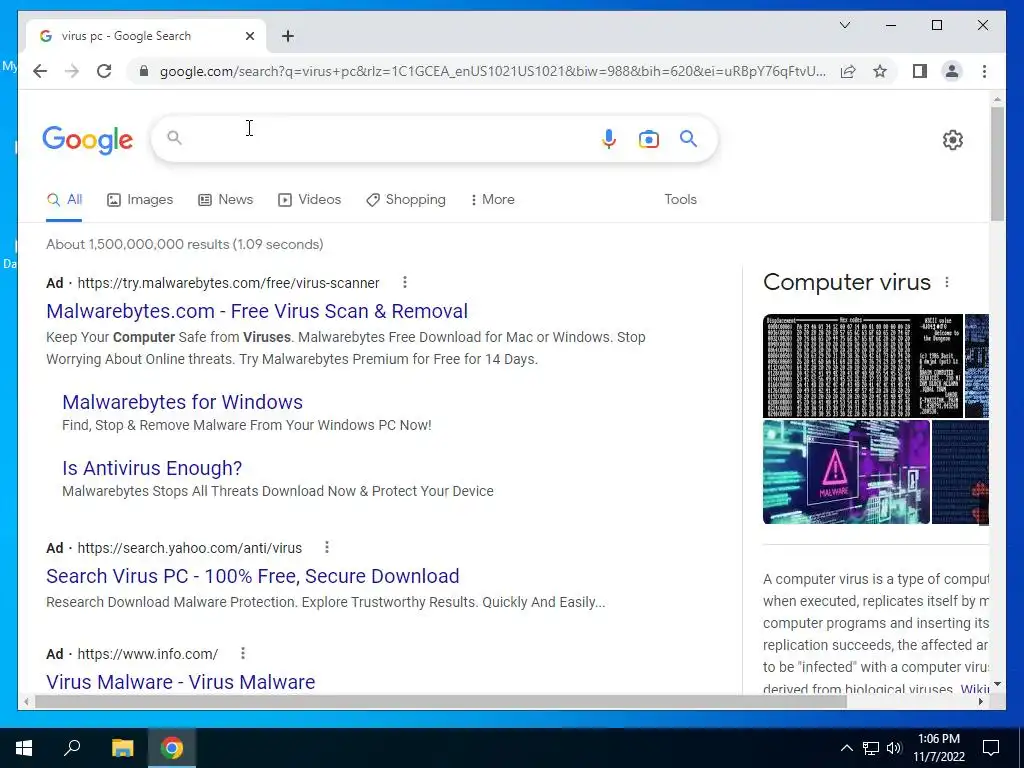Open 'Malwarebytes.com - Free Virus Scan & Removal' link
1024x768 pixels.
(257, 311)
